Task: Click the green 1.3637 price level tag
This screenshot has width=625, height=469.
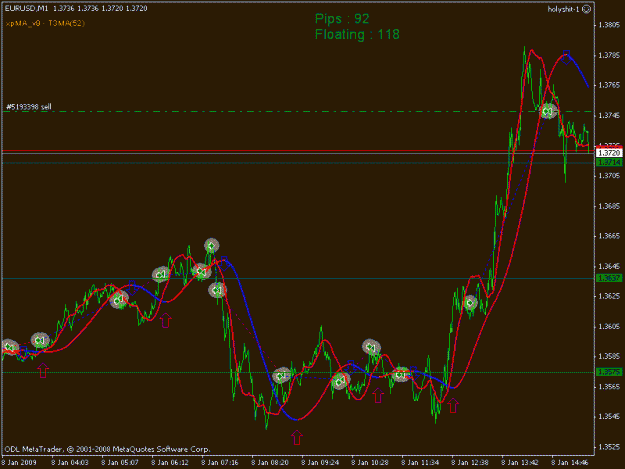Action: (x=609, y=278)
